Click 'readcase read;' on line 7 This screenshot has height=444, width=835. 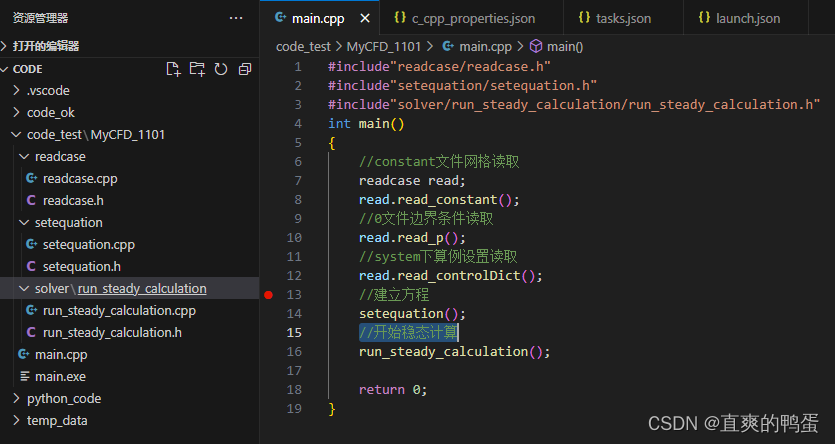coord(412,181)
